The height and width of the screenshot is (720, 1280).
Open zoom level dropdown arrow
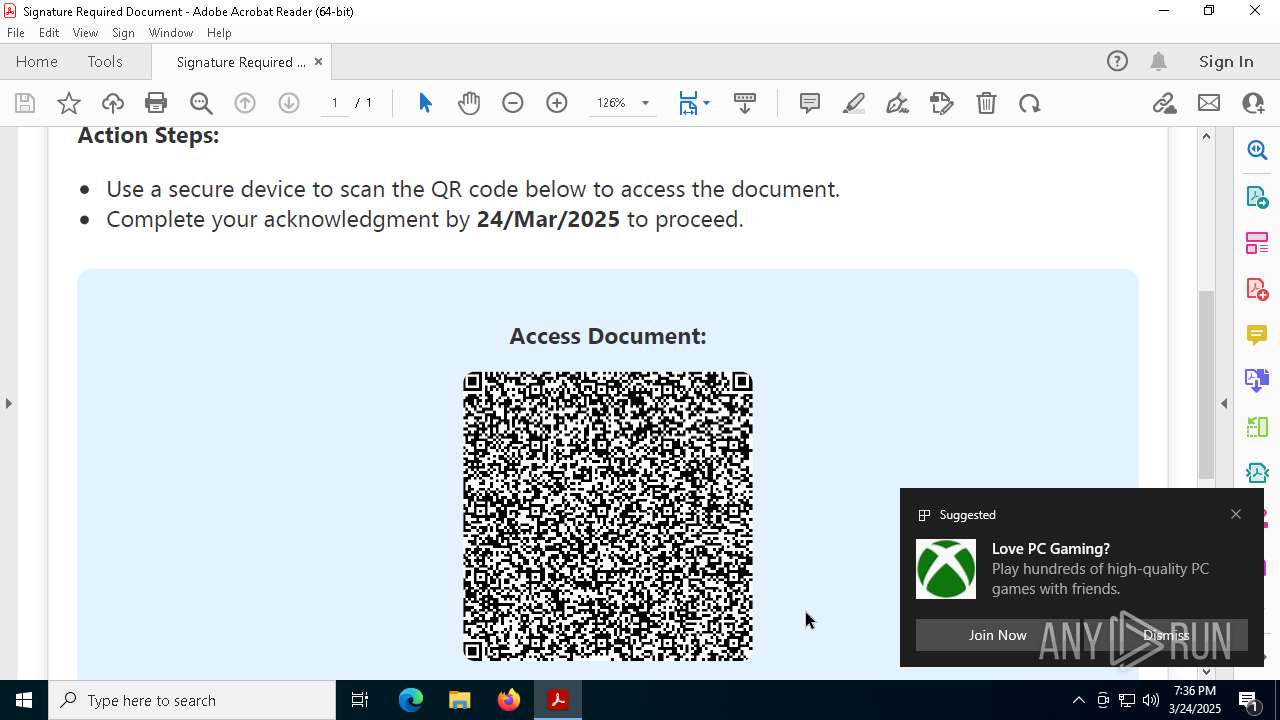(x=645, y=103)
